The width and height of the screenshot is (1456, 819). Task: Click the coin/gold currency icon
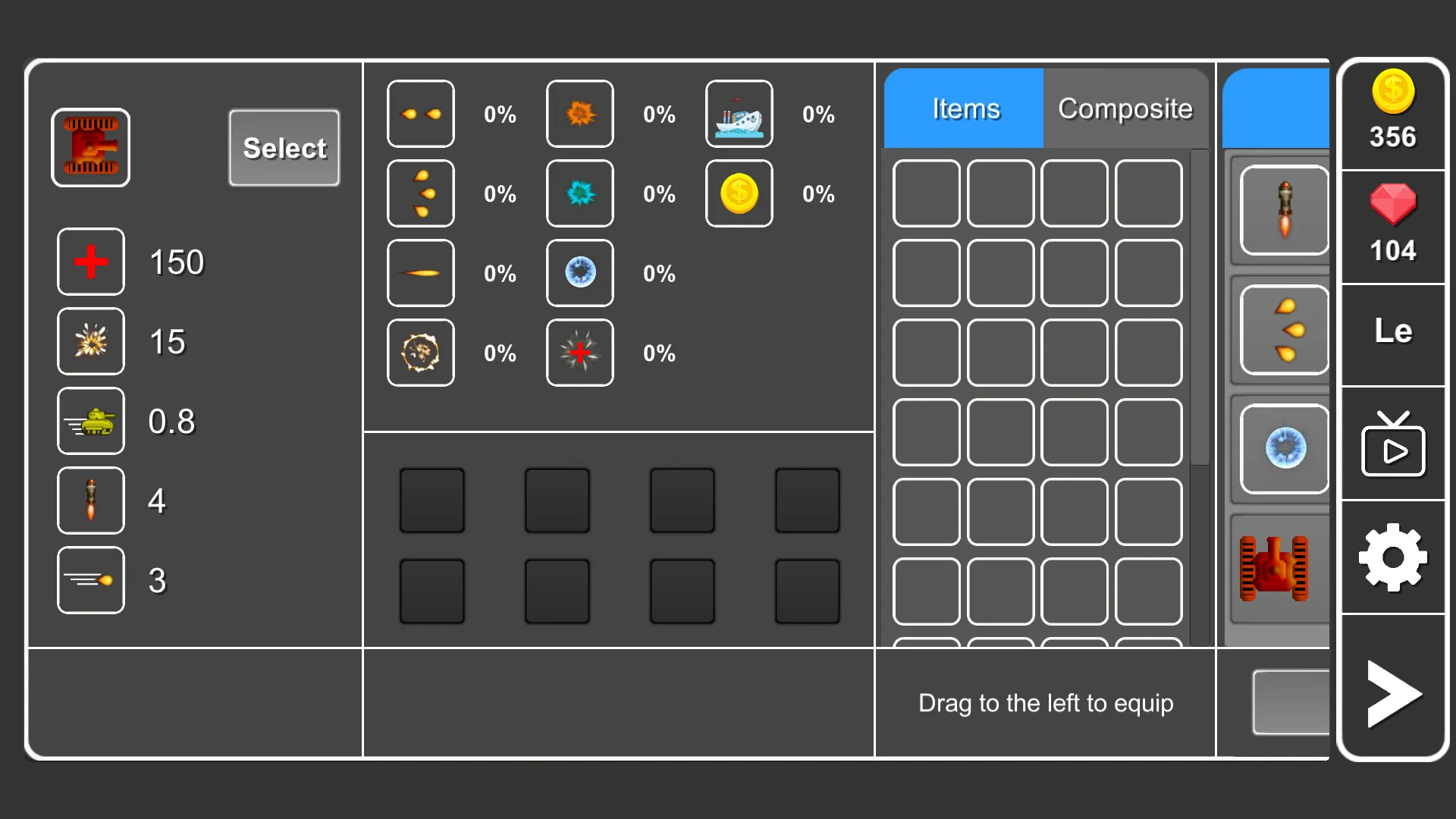pos(1392,91)
